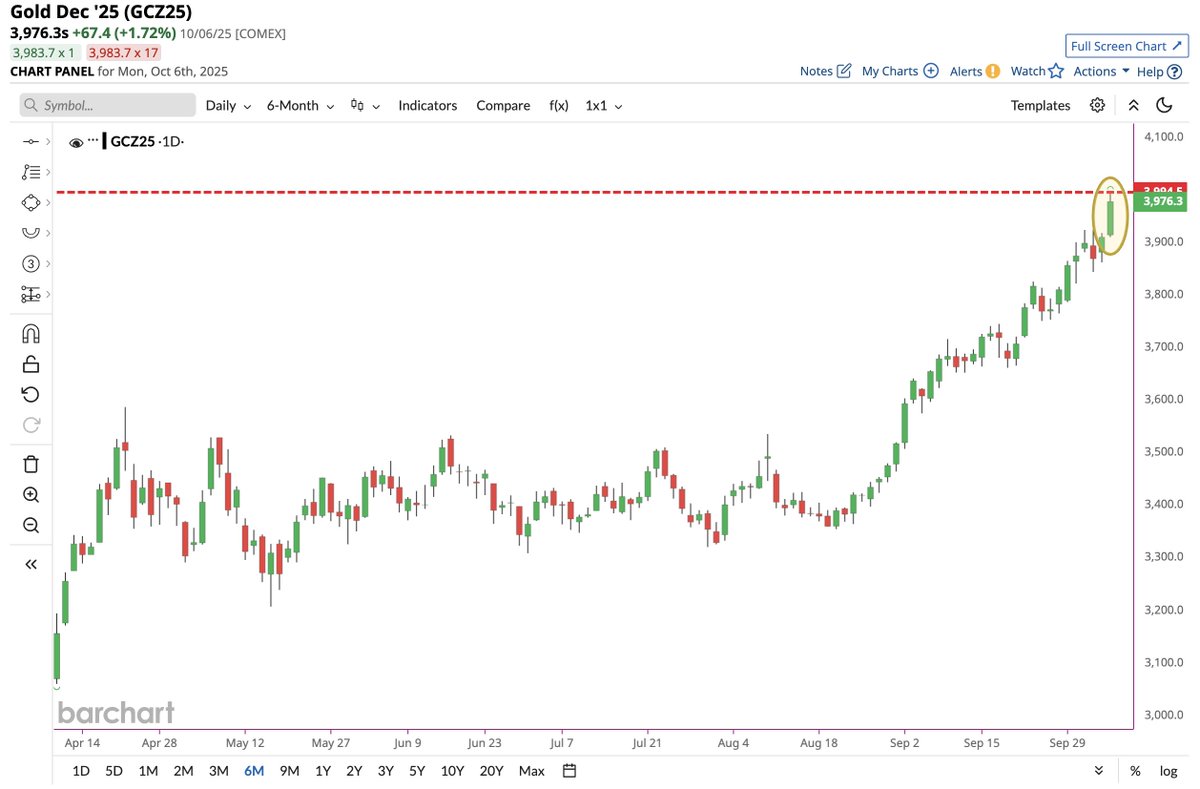
Task: Click the red 3,994.5 price line label
Action: click(1161, 190)
